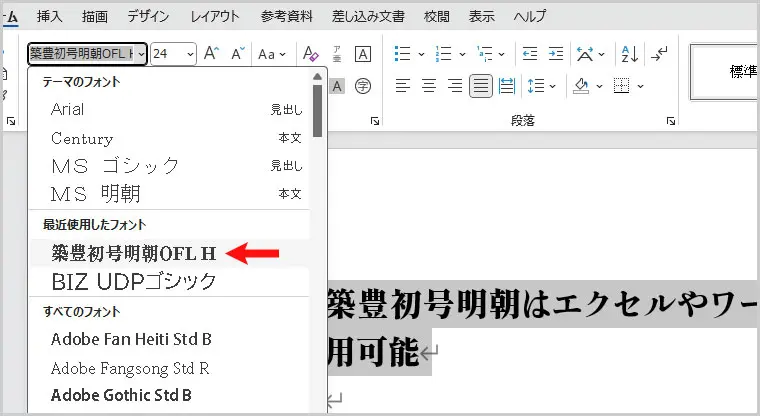
Task: Open paragraph settings dialog launcher
Action: (671, 121)
